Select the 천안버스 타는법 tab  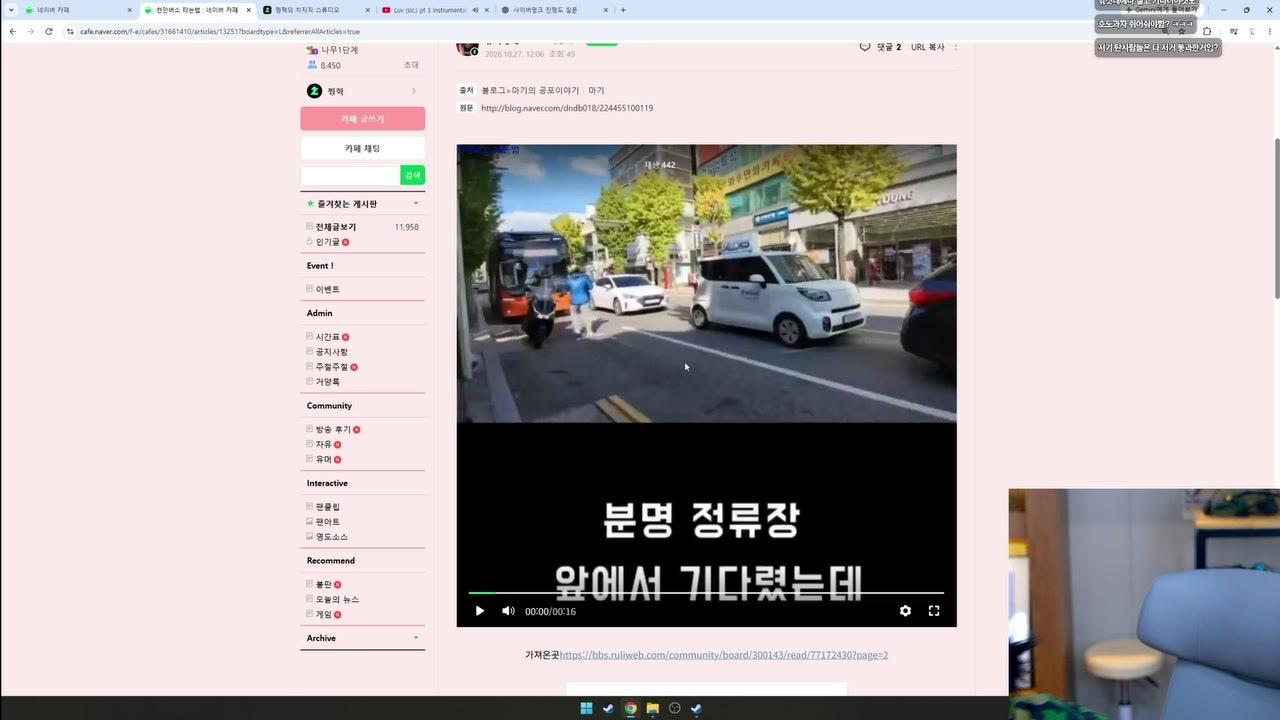point(197,10)
